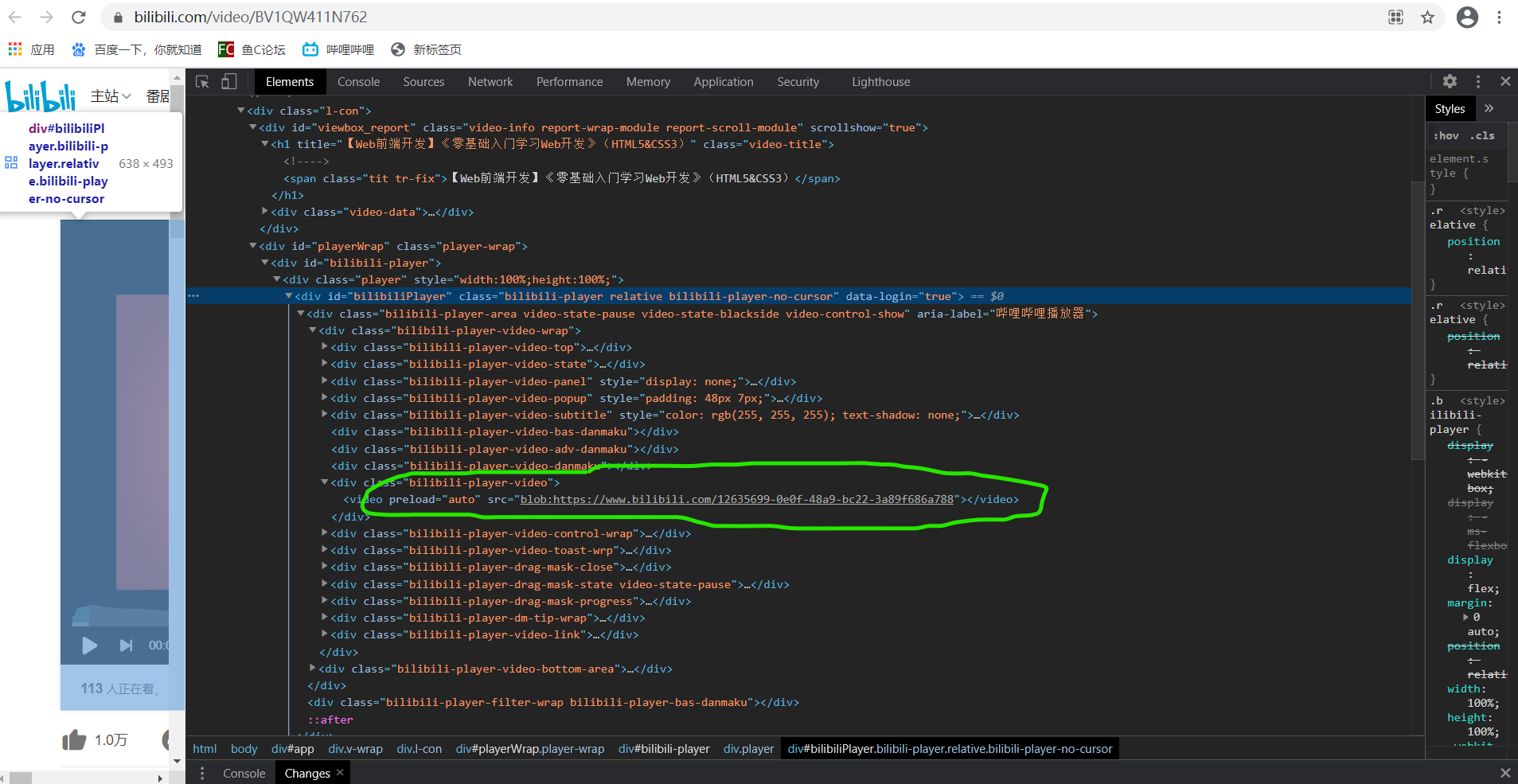Select the div.player breadcrumb
1518x784 pixels.
point(748,748)
